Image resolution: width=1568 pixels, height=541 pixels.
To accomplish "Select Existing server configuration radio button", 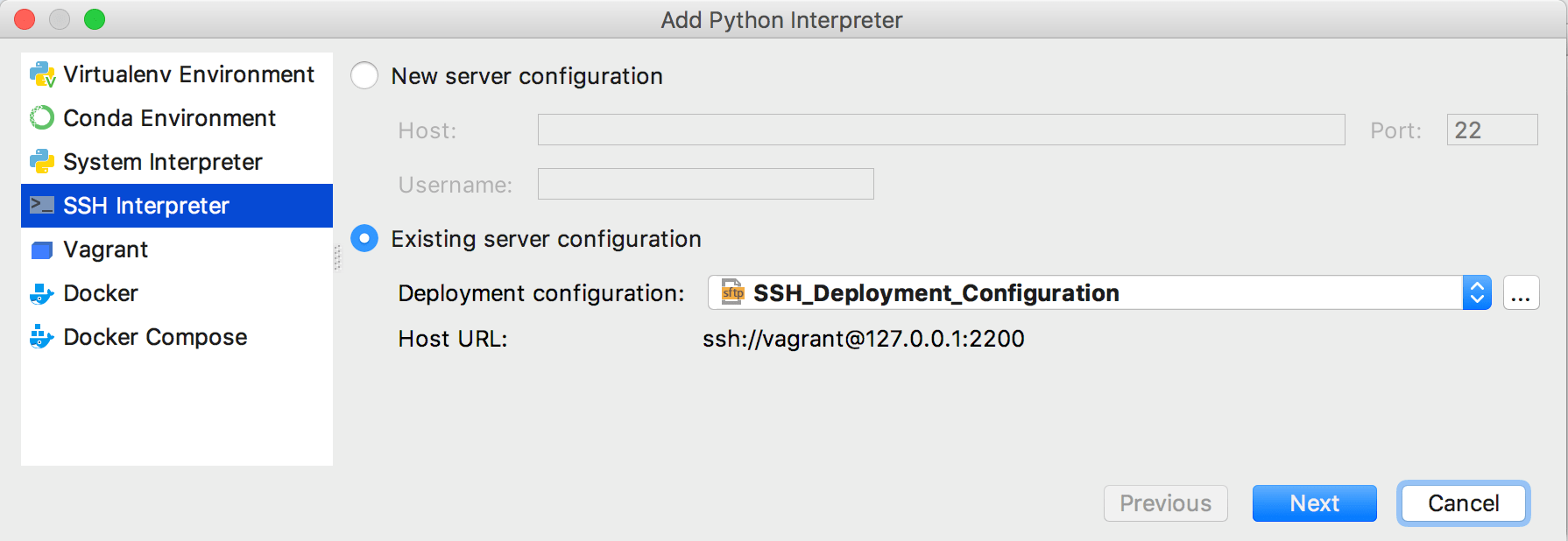I will tap(364, 239).
